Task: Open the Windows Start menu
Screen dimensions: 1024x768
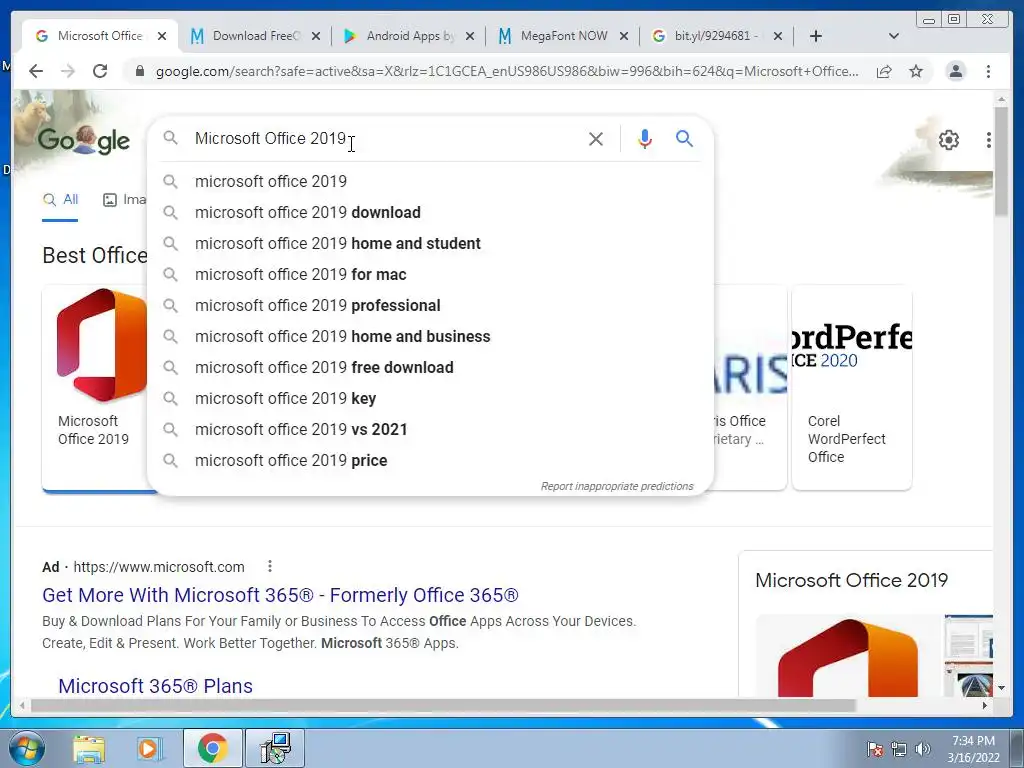Action: click(x=26, y=748)
